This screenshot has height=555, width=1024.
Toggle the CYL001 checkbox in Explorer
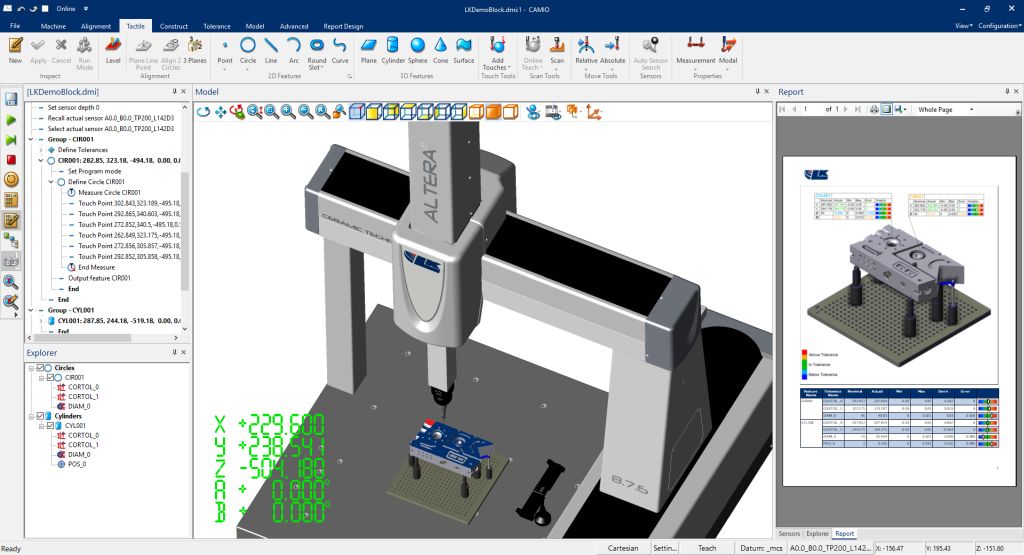[50, 426]
